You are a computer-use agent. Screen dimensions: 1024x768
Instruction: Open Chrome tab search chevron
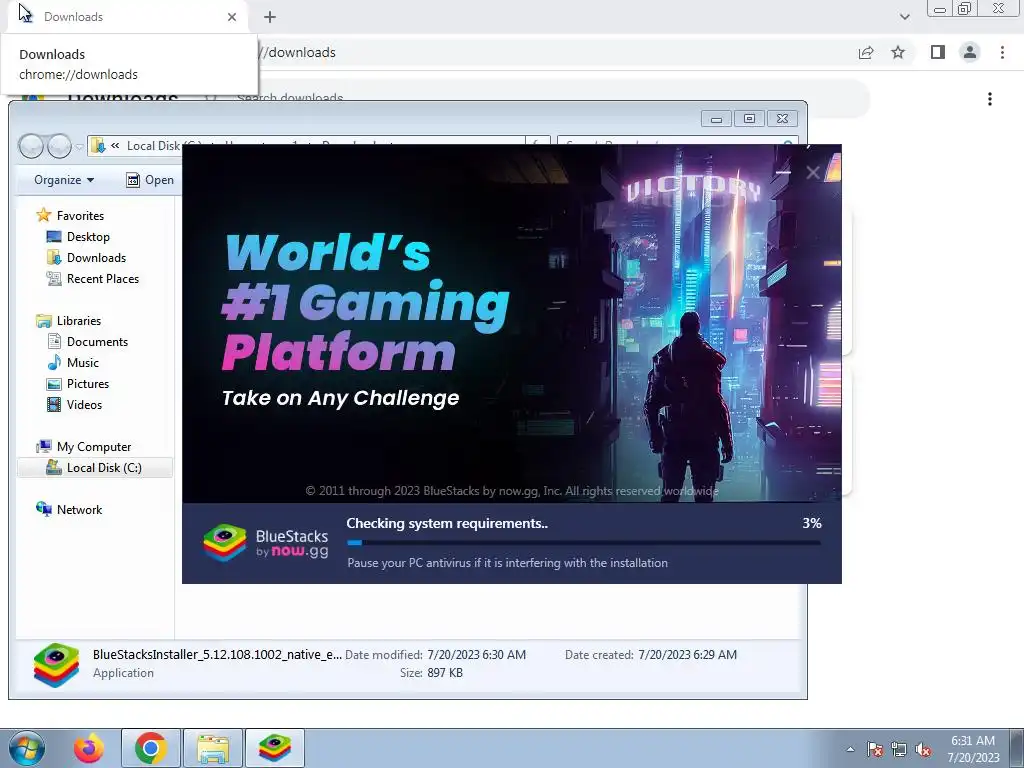pyautogui.click(x=904, y=17)
